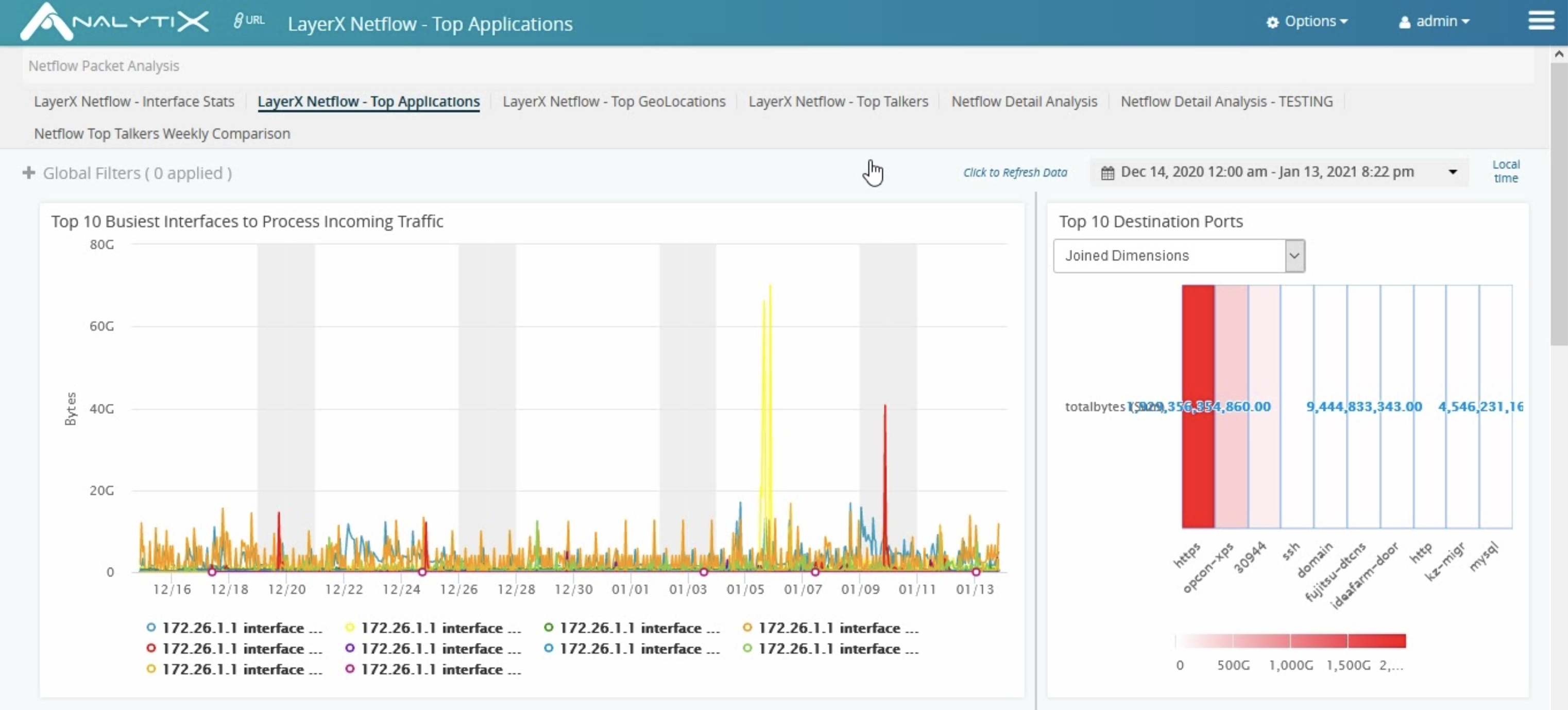The image size is (1568, 710).
Task: Open the Netflow Detail Analysis tab
Action: tap(1025, 102)
